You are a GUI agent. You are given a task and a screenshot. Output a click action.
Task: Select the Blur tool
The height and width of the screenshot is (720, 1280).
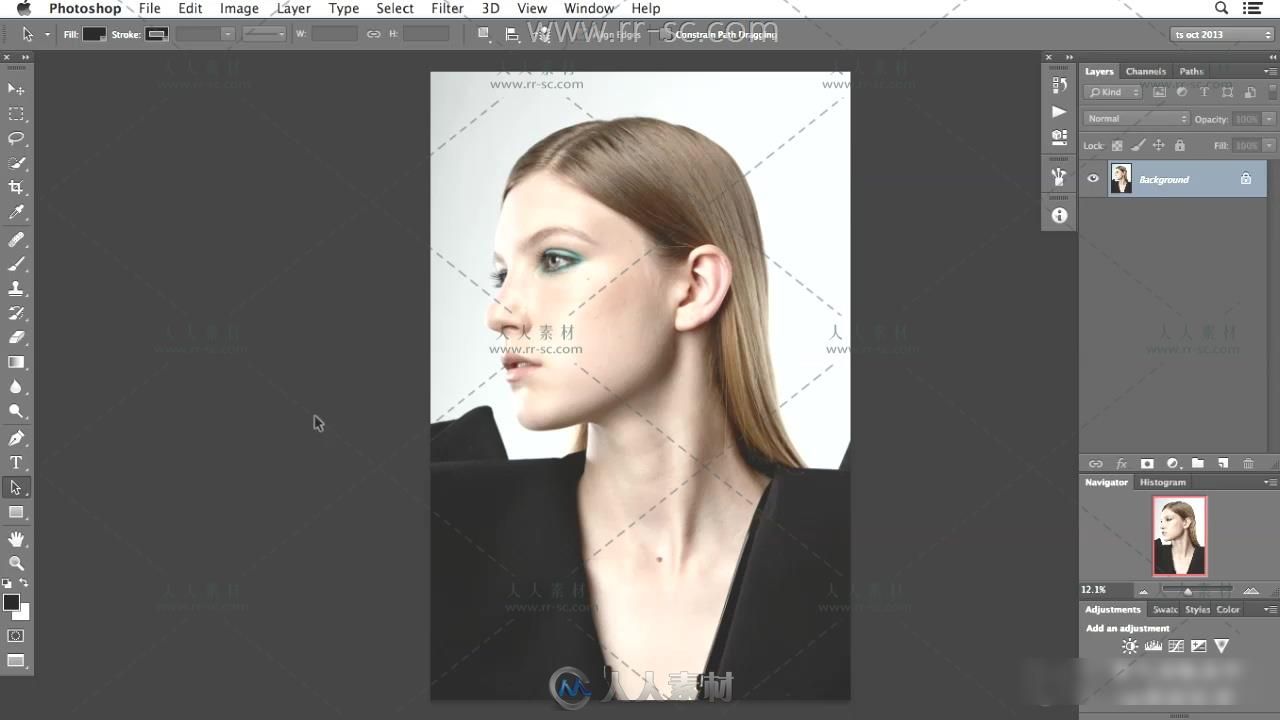[x=16, y=387]
